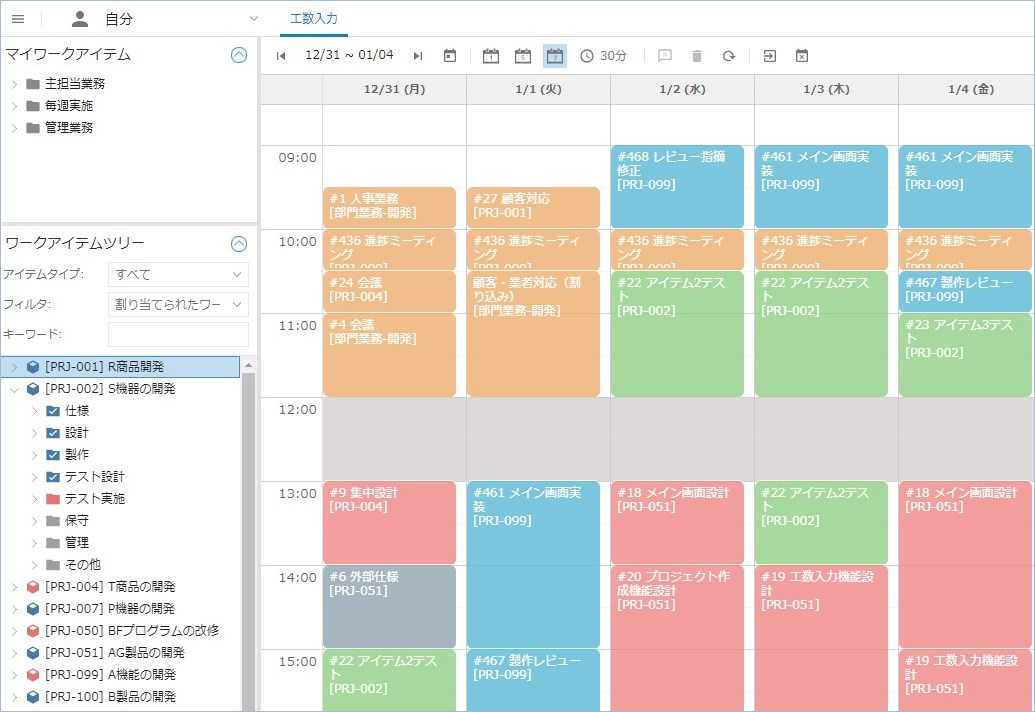Open the アイテムタイプ dropdown showing すべて
This screenshot has width=1035, height=712.
click(x=178, y=274)
